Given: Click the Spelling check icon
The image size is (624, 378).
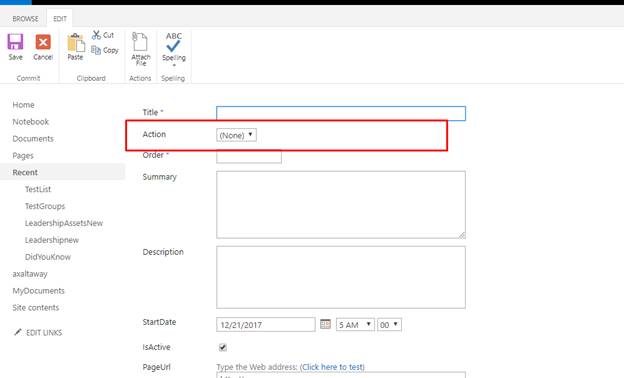Looking at the screenshot, I should [174, 42].
